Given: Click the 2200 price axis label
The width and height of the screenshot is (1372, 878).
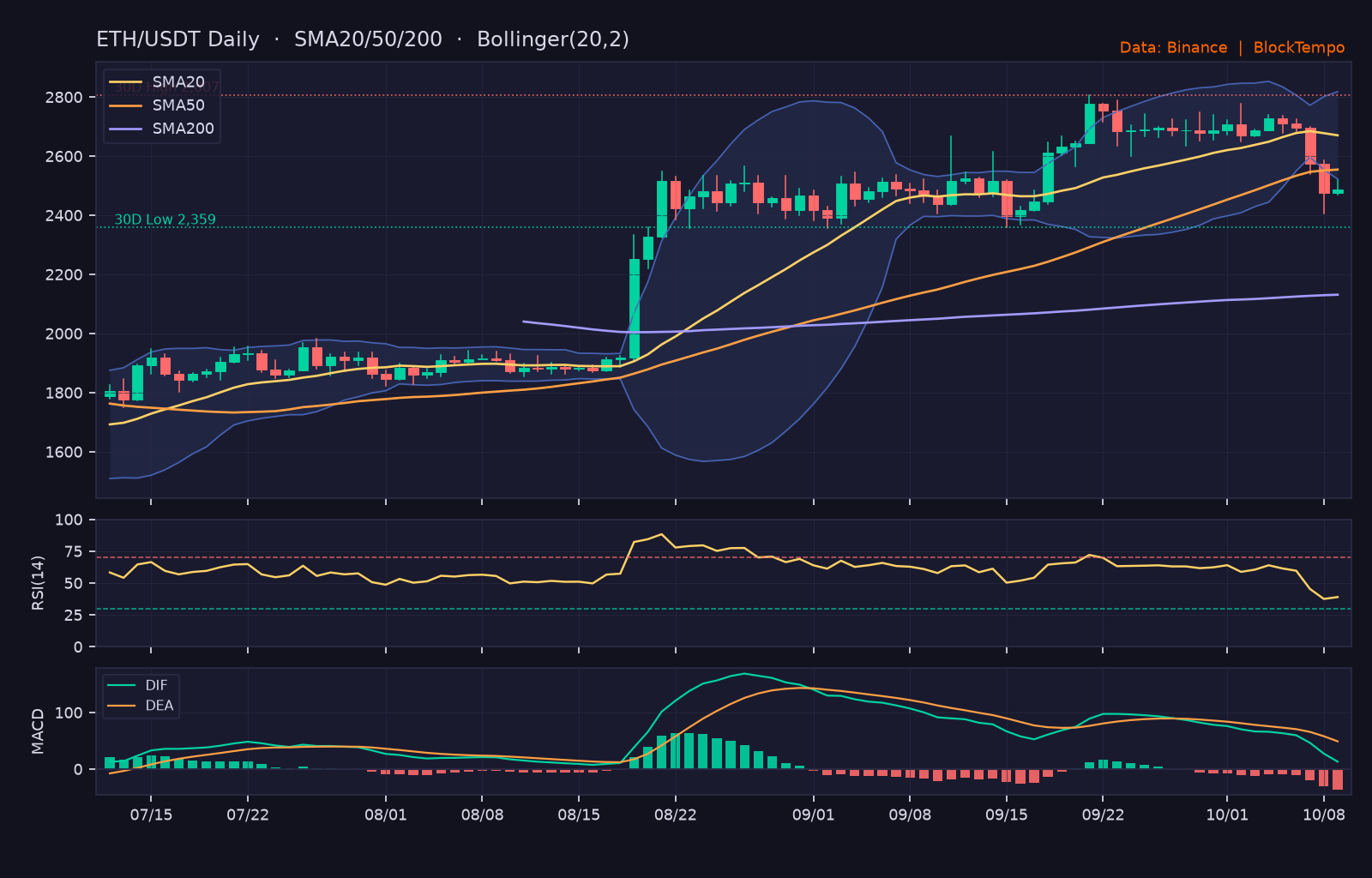Looking at the screenshot, I should (64, 274).
